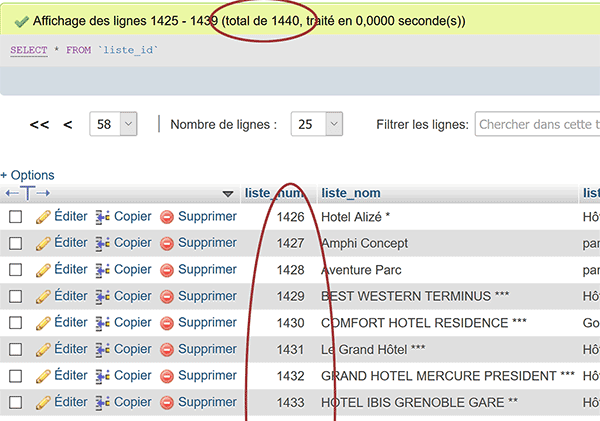Click the Supprimer link for row 1428
Viewport: 600px width, 421px height.
207,269
